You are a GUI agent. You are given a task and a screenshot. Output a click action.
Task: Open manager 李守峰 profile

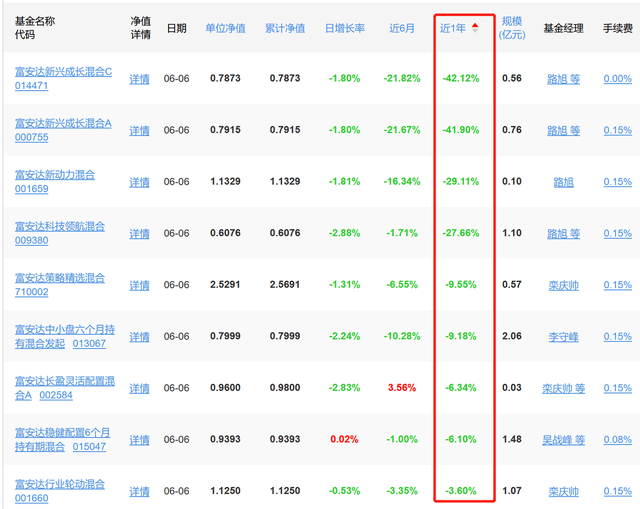click(563, 336)
